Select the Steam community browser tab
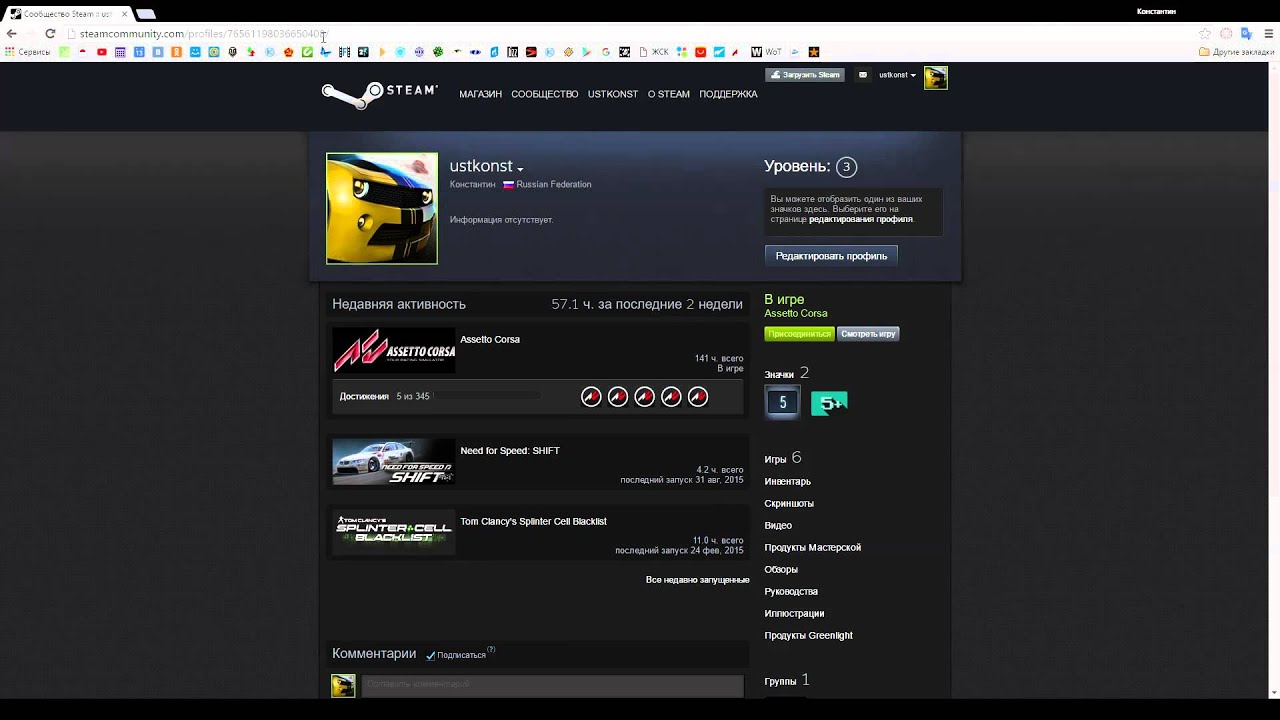Screen dimensions: 1280x720 (68, 13)
